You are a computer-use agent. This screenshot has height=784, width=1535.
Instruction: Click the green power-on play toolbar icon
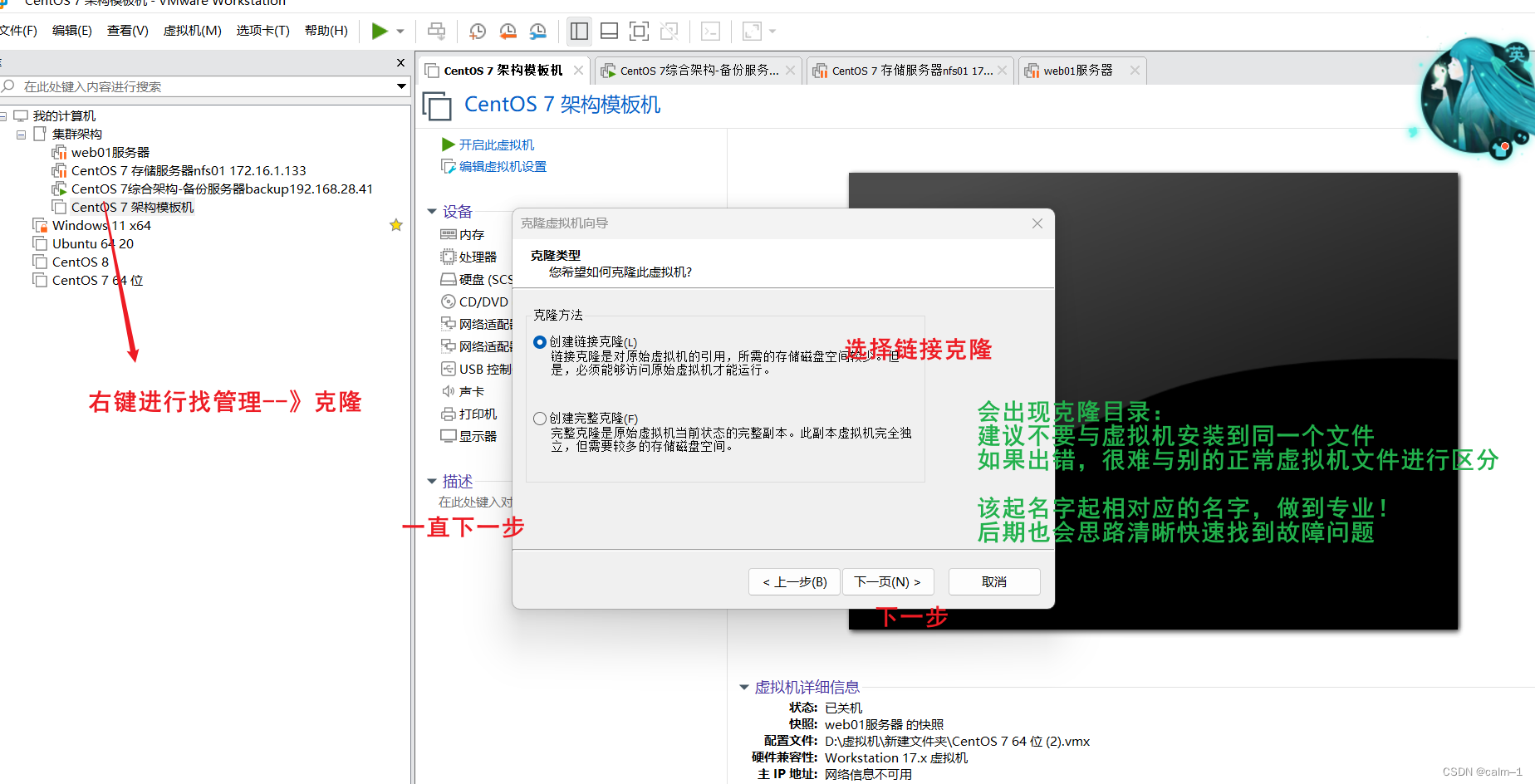tap(380, 32)
